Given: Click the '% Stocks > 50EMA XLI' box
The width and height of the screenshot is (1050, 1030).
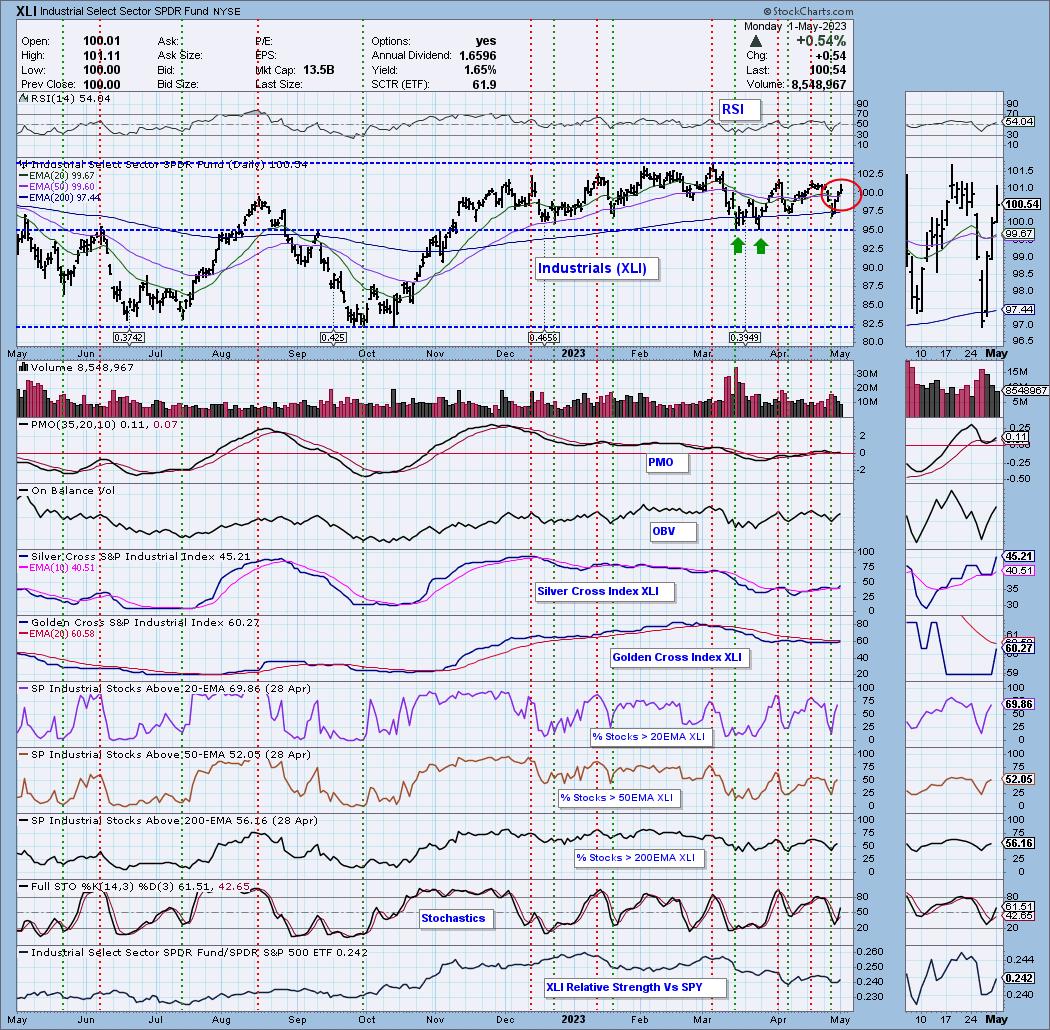Looking at the screenshot, I should pyautogui.click(x=617, y=798).
